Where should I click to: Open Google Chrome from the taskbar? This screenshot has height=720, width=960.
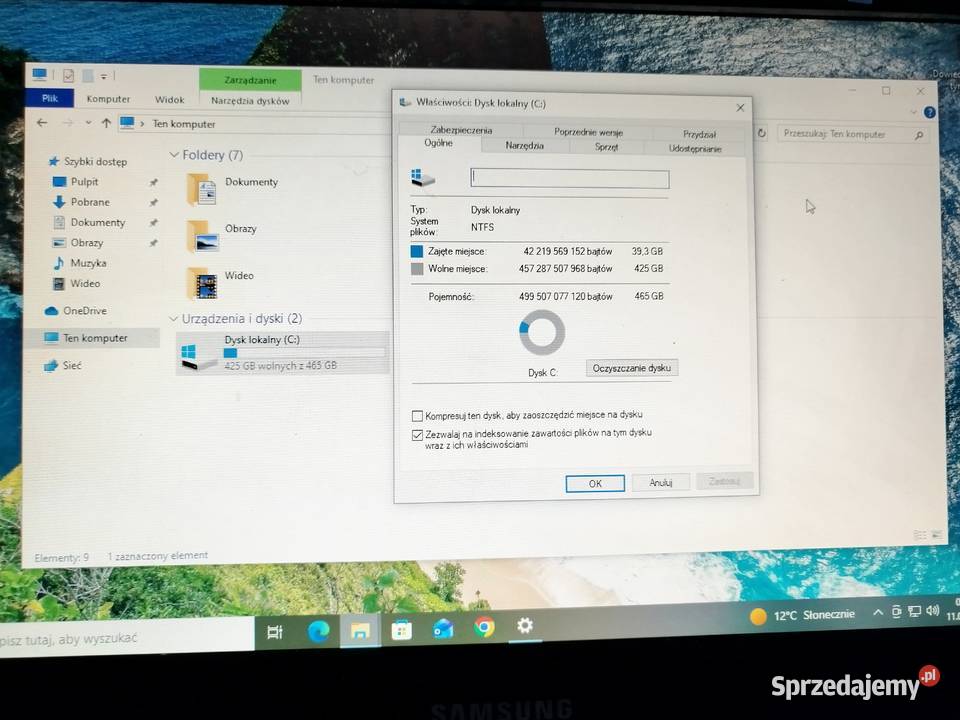484,630
